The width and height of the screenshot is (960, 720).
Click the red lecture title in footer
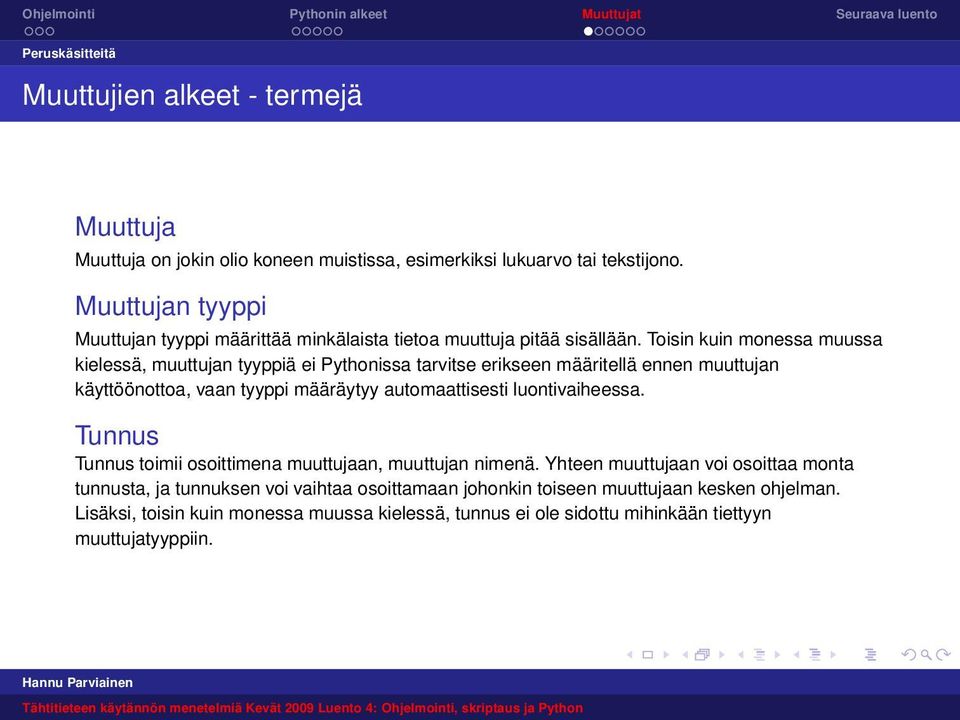302,708
